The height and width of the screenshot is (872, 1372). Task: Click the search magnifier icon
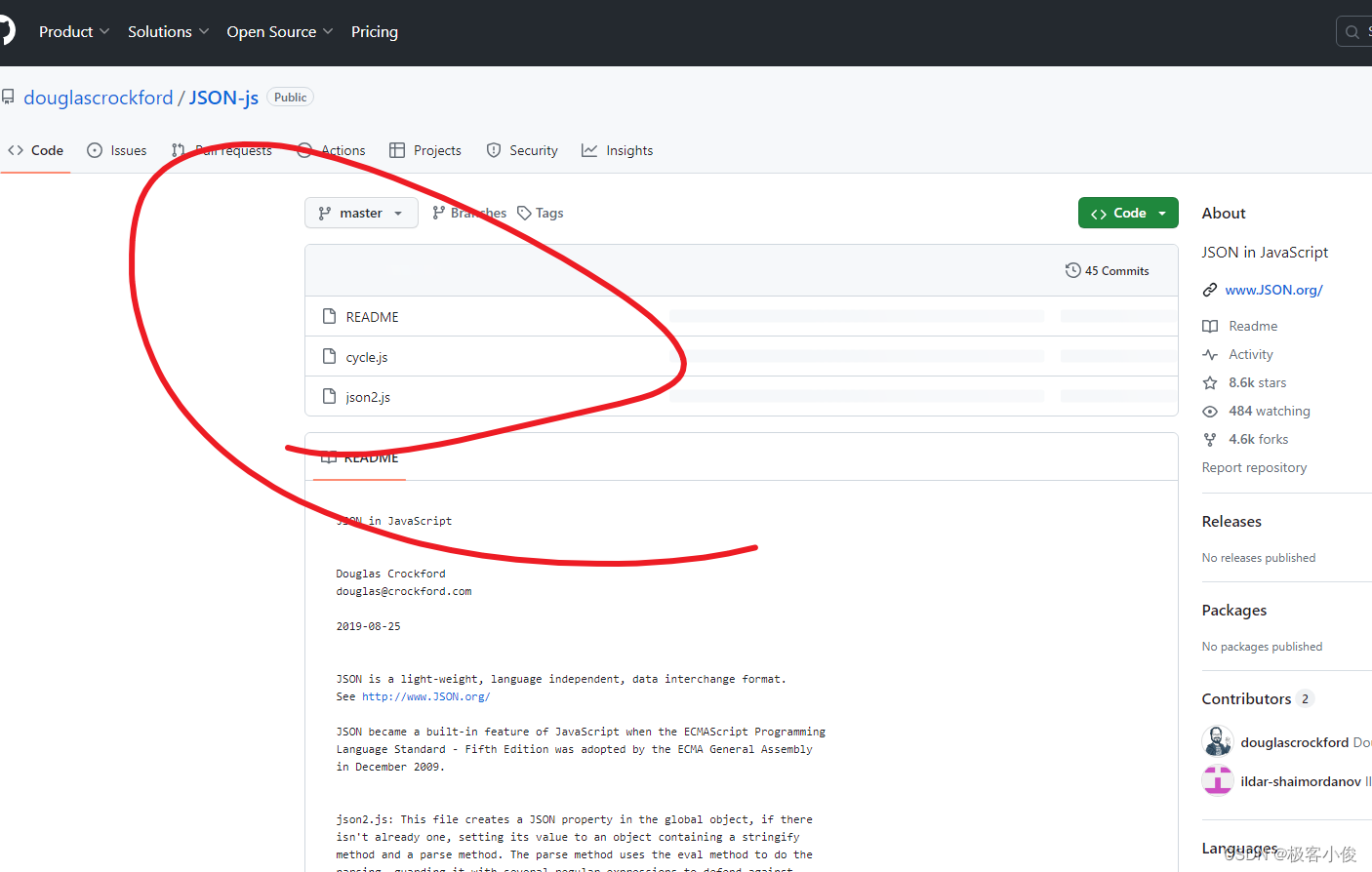pyautogui.click(x=1352, y=32)
